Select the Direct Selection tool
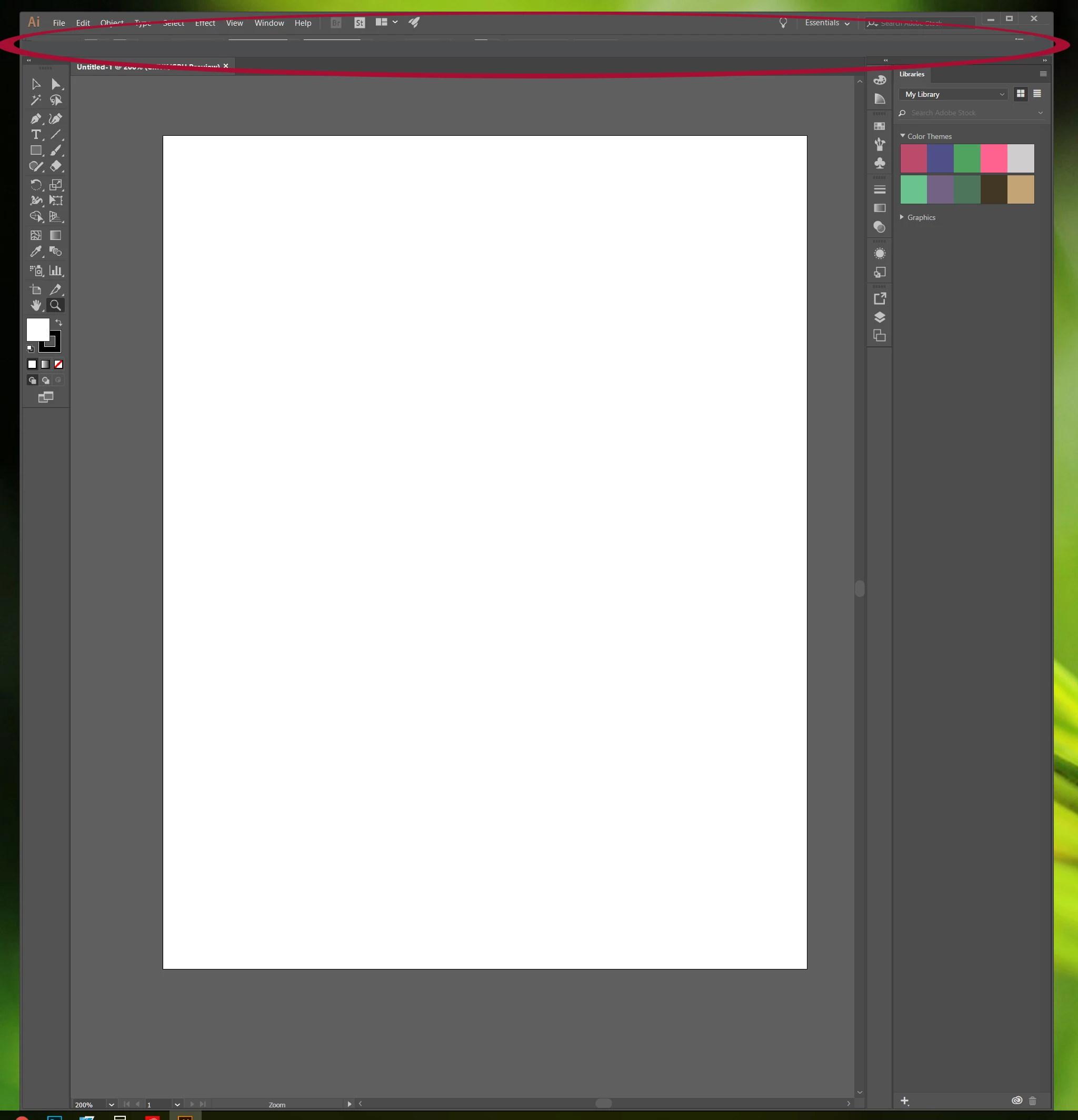1078x1120 pixels. click(55, 85)
